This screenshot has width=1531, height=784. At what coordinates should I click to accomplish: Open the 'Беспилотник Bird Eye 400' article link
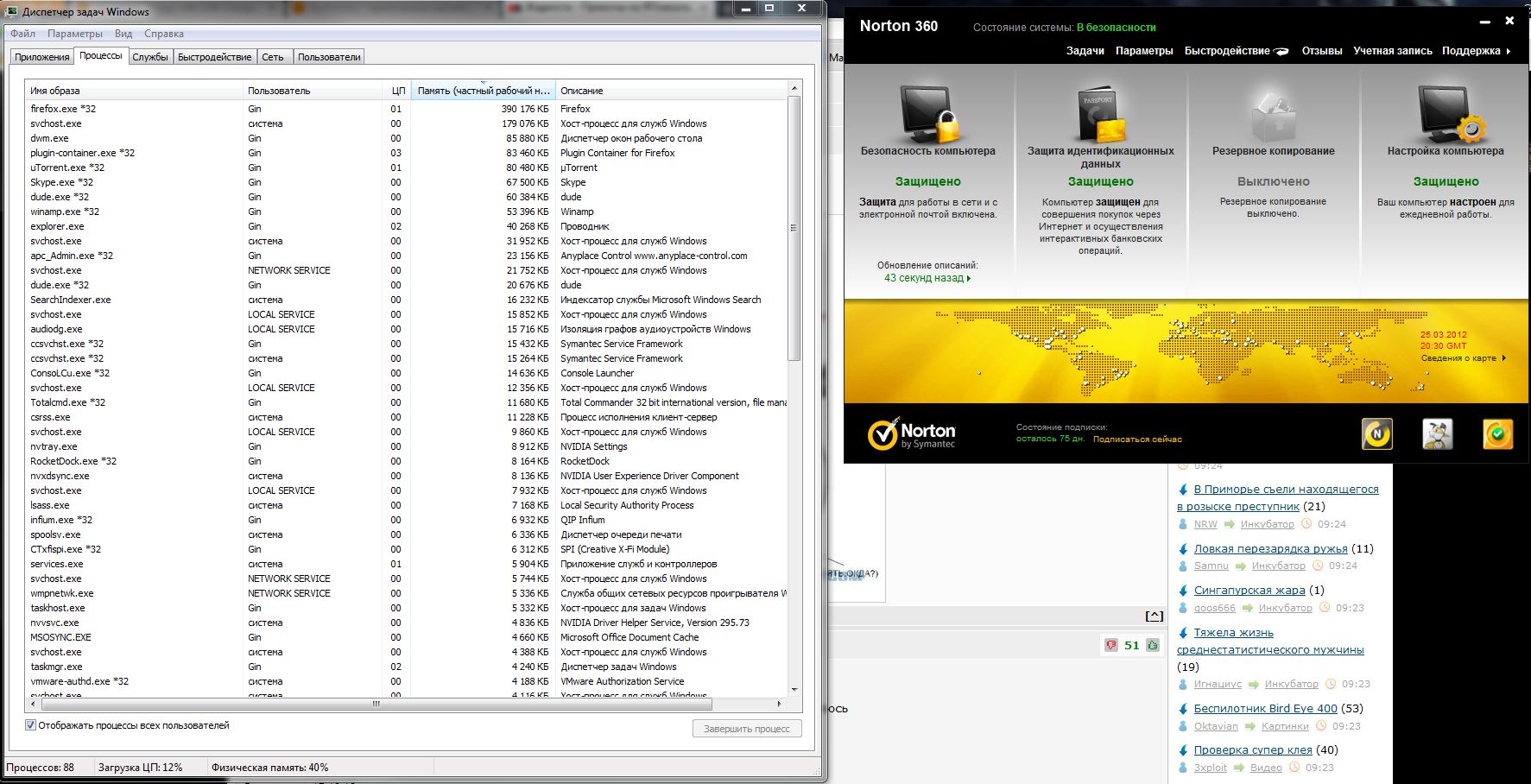click(1265, 709)
